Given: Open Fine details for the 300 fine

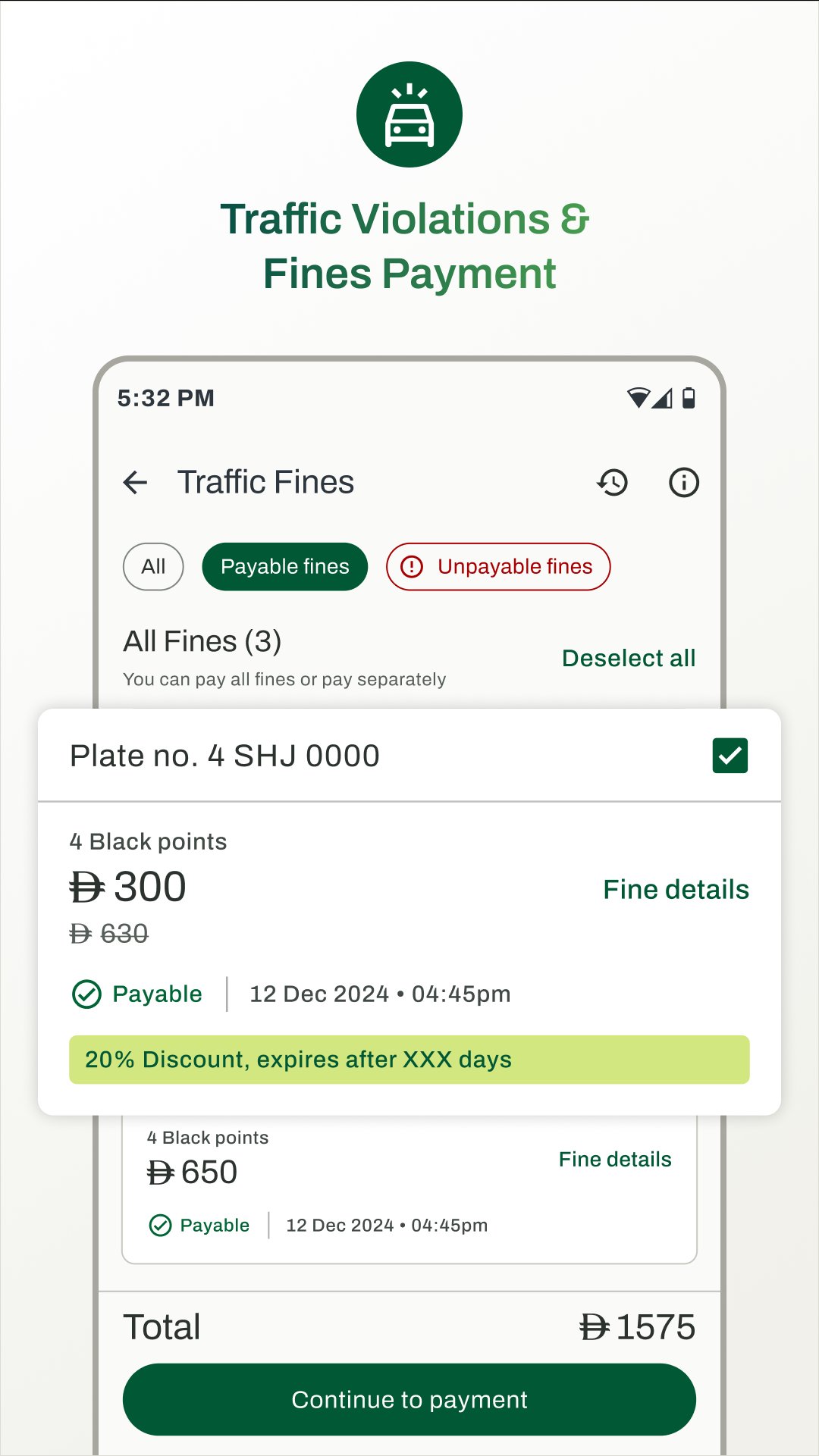Looking at the screenshot, I should pyautogui.click(x=676, y=889).
